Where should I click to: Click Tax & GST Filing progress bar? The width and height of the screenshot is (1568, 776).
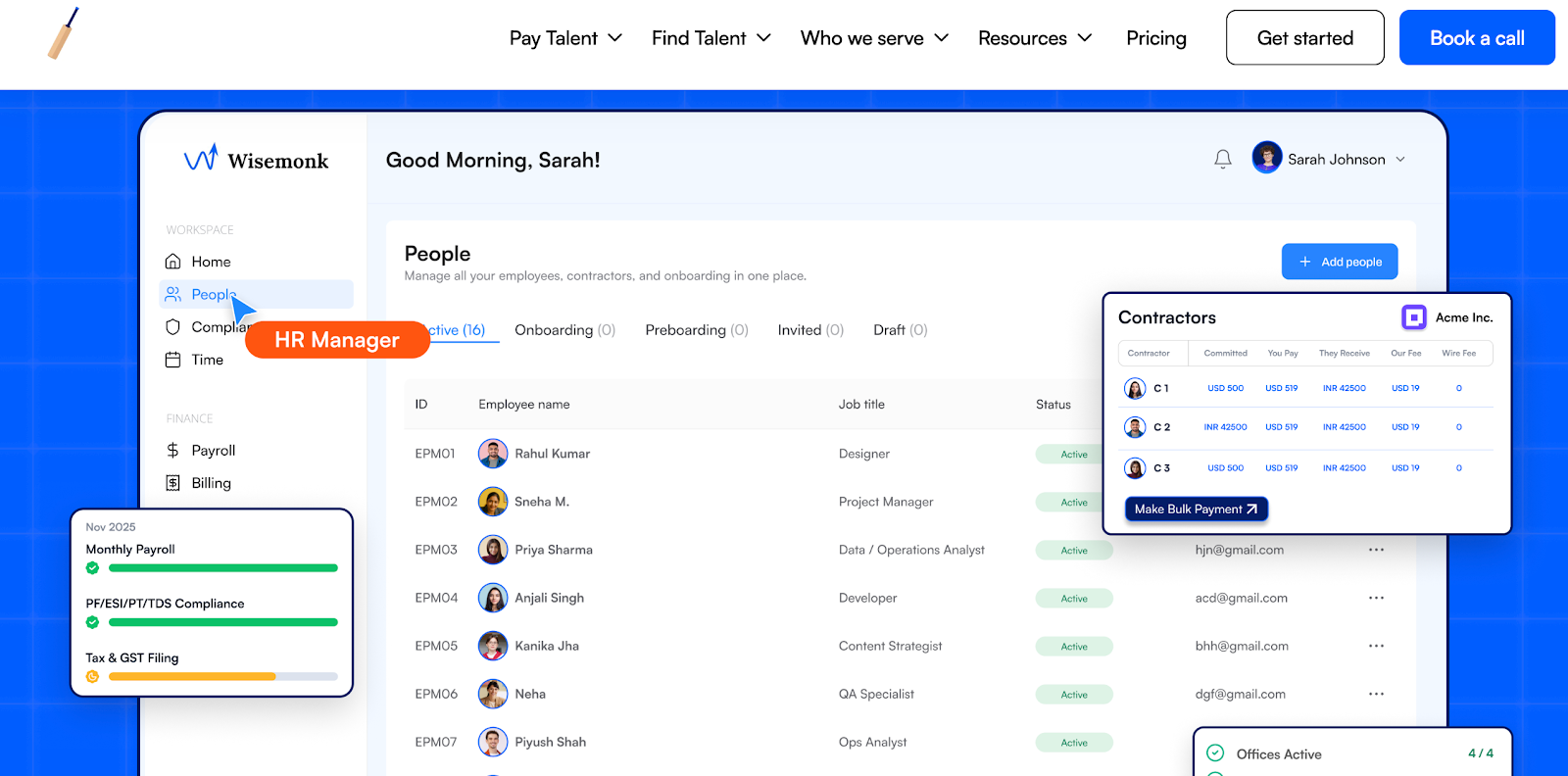[223, 676]
